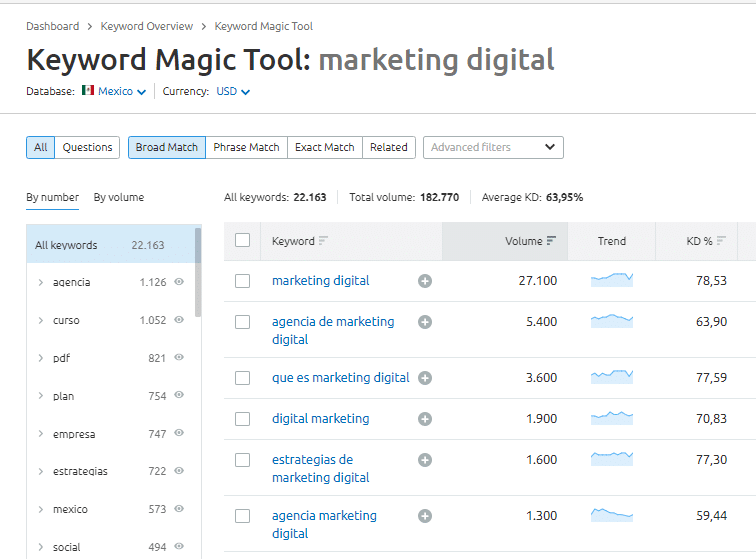Go to Keyword Overview breadcrumb

tap(147, 26)
